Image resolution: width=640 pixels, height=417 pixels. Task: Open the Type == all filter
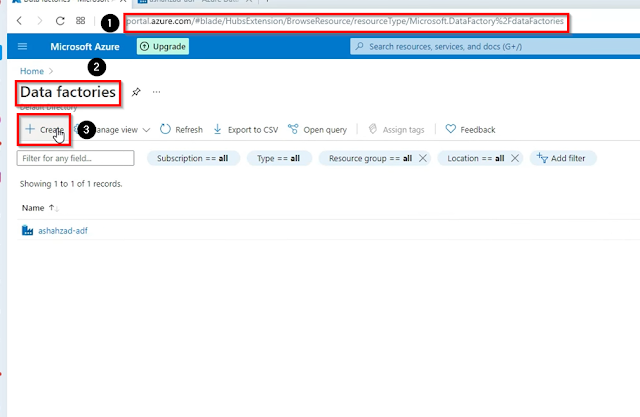coord(279,158)
